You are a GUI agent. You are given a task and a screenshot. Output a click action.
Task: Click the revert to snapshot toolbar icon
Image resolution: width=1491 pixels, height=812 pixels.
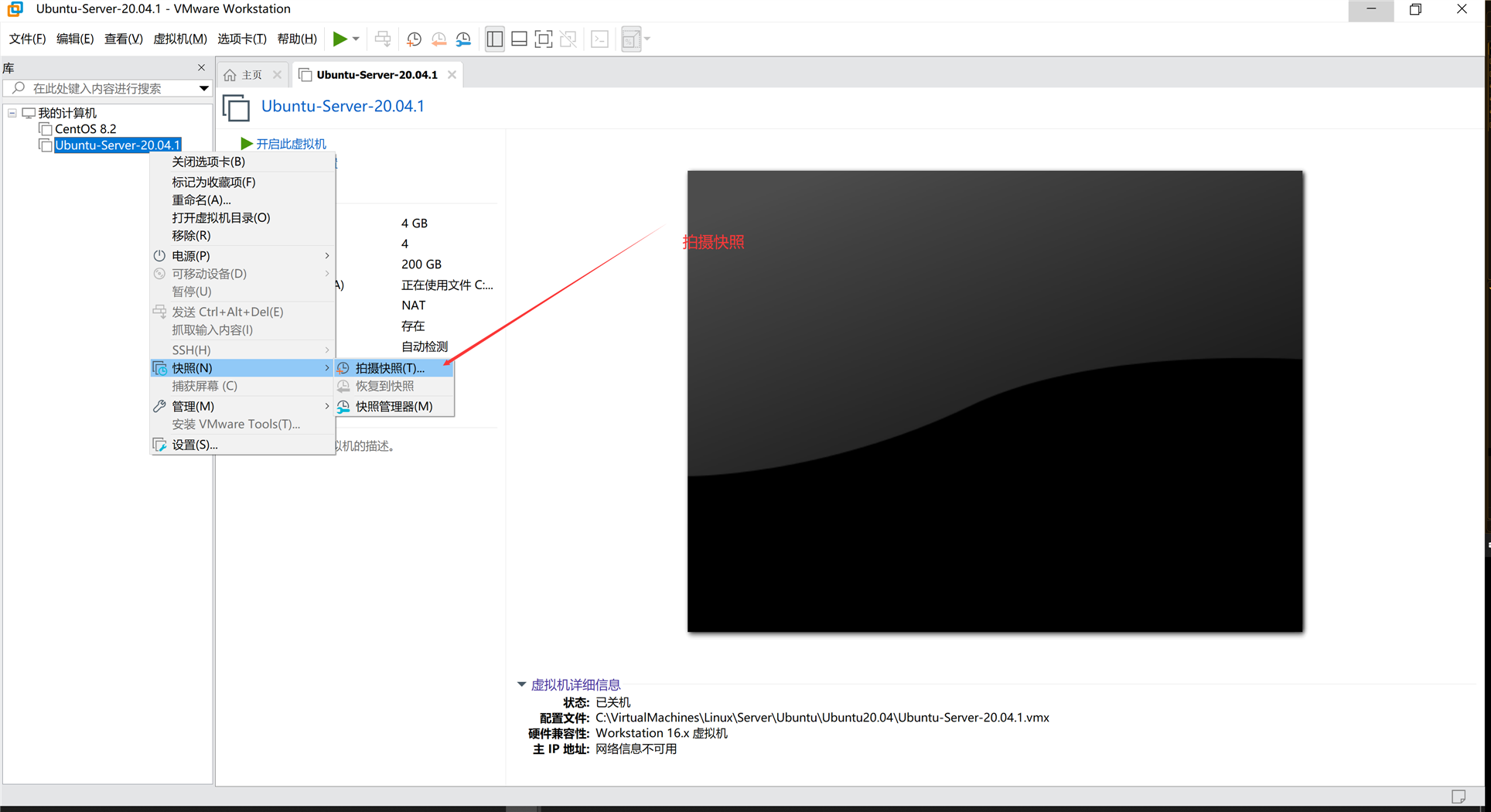pos(438,39)
